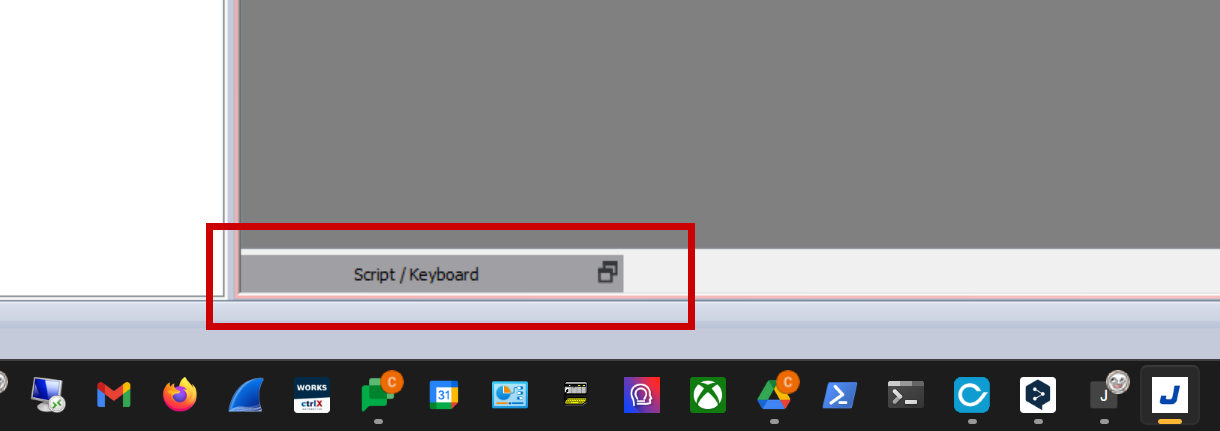Open Gmail from the taskbar

click(114, 395)
